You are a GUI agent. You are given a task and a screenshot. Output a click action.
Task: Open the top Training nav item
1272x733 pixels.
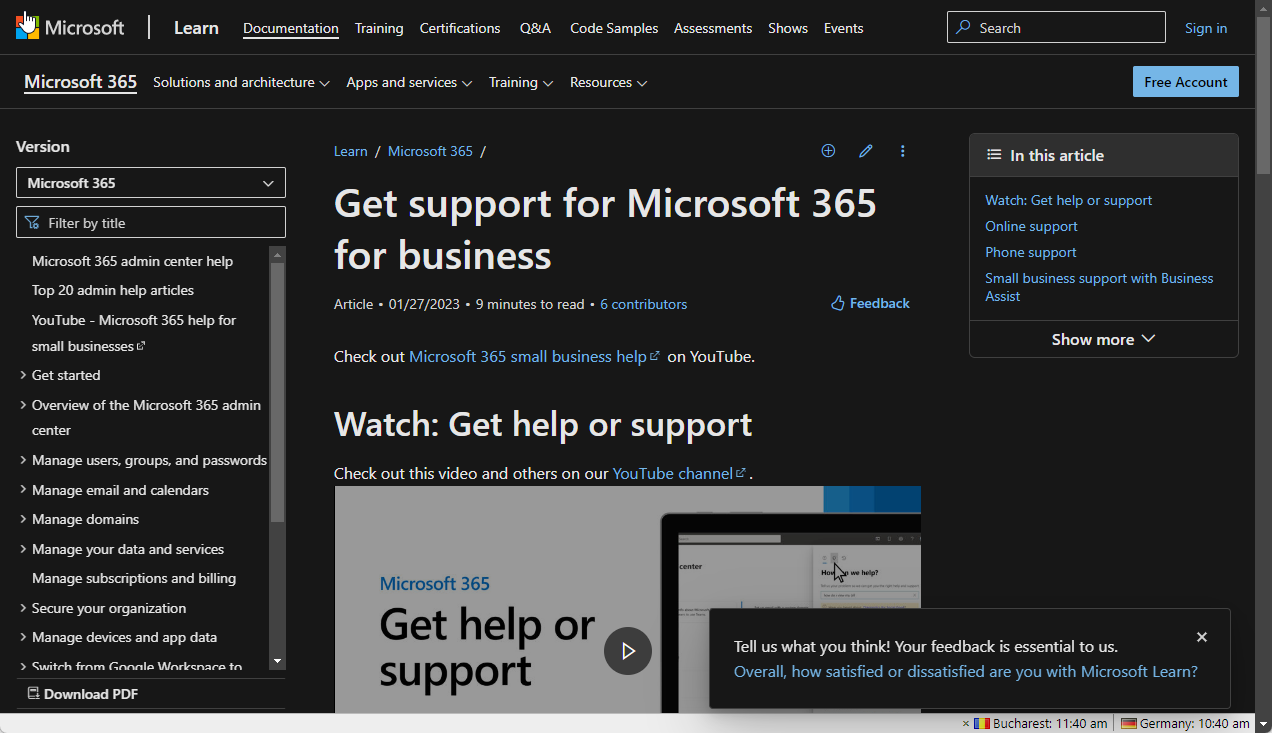coord(379,28)
